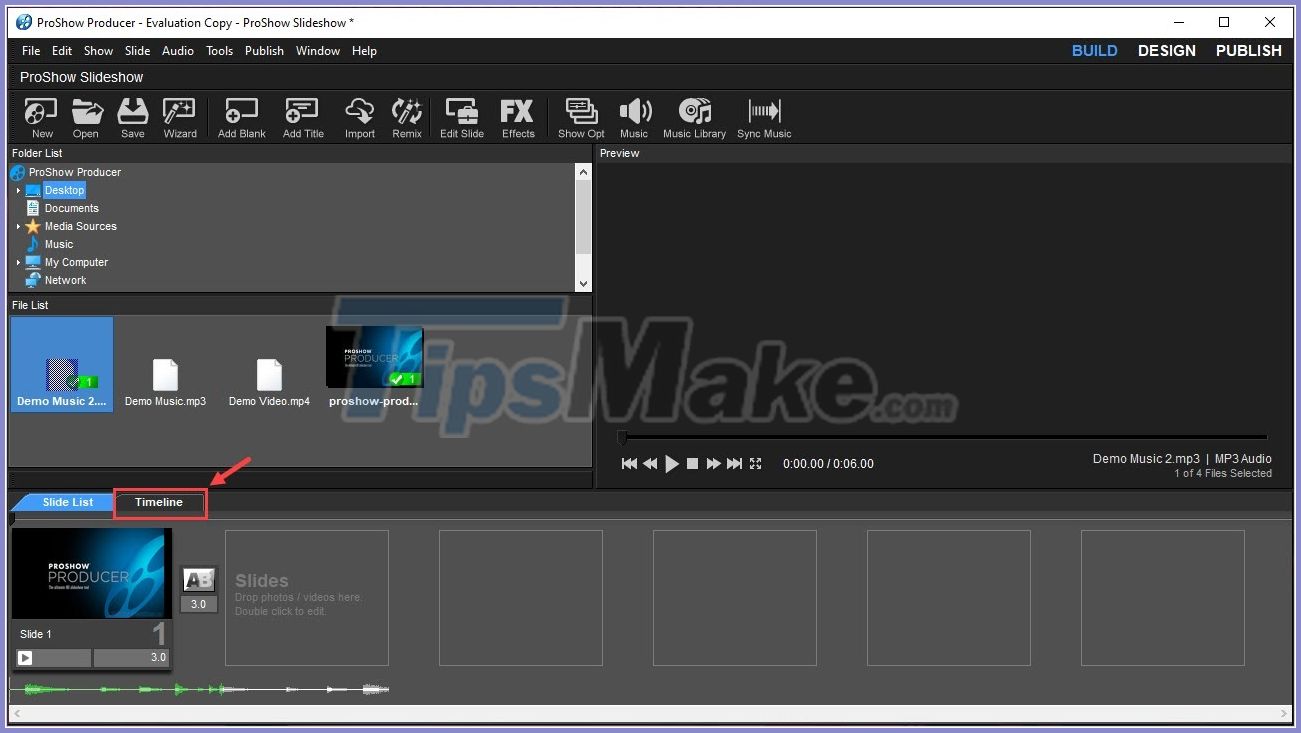The image size is (1301, 733).
Task: Click the PUBLISH workspace button
Action: [1247, 50]
